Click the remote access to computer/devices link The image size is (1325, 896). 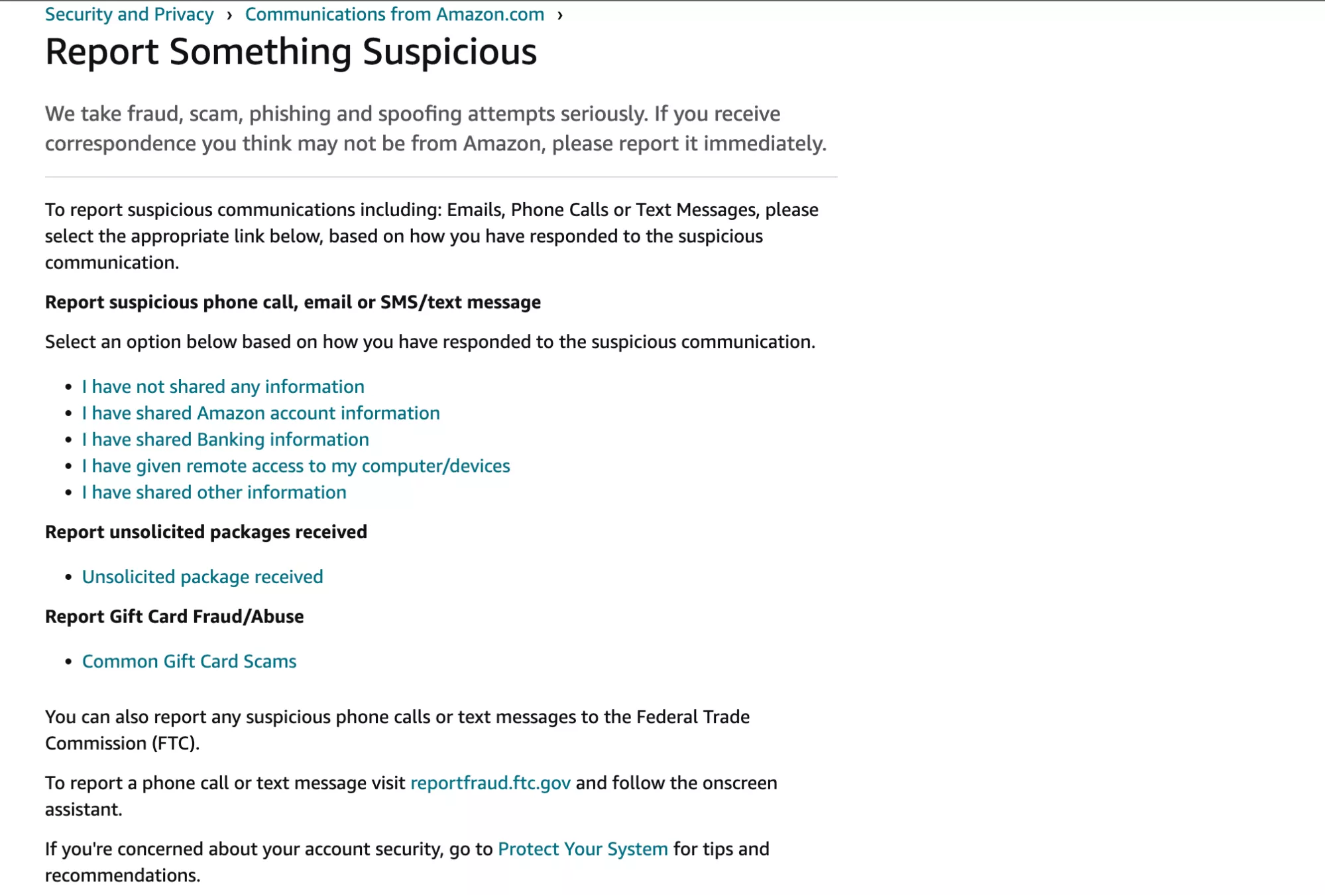click(x=296, y=466)
